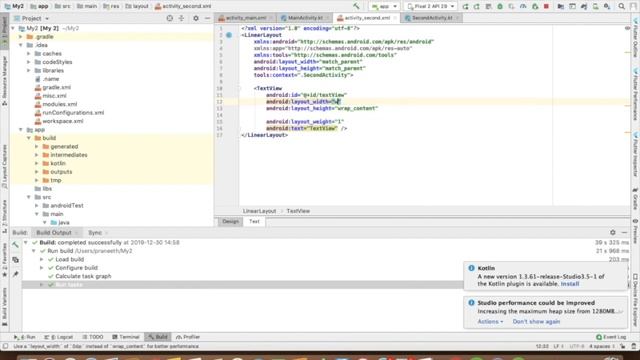Switch to SecondActivity.kt tab

(x=432, y=18)
